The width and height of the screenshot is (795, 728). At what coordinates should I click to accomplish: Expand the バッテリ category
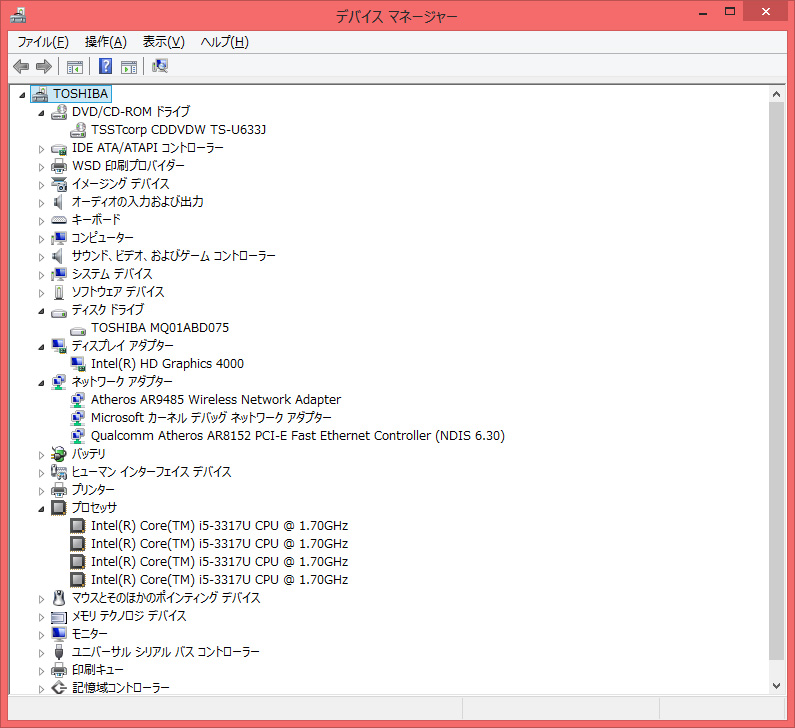[x=41, y=454]
